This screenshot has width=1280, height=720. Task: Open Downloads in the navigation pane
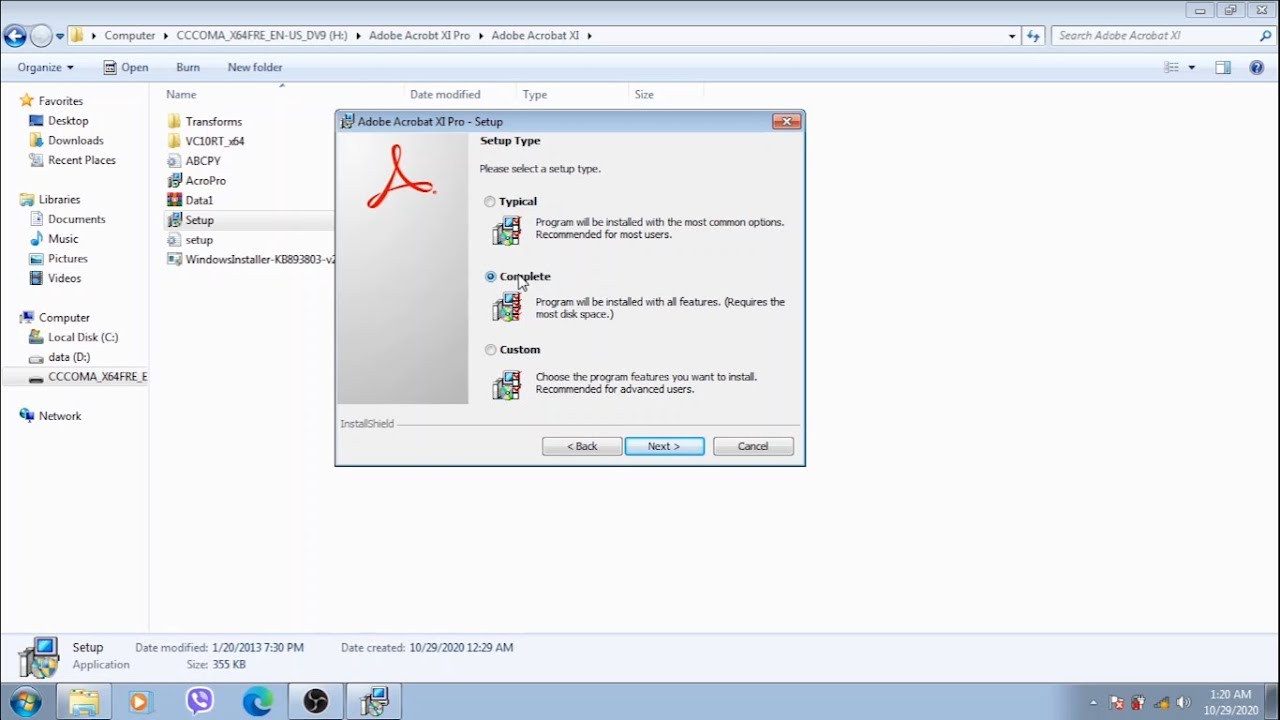click(x=66, y=141)
